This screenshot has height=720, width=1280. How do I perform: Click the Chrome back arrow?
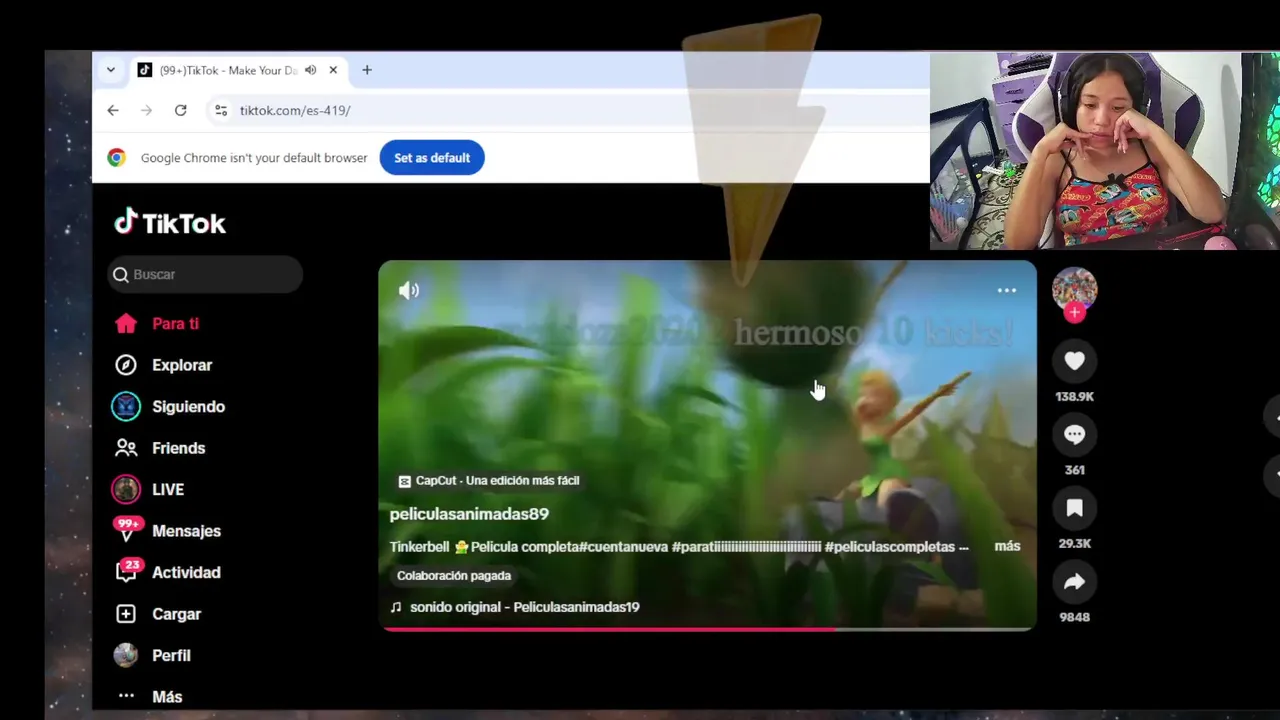[113, 110]
